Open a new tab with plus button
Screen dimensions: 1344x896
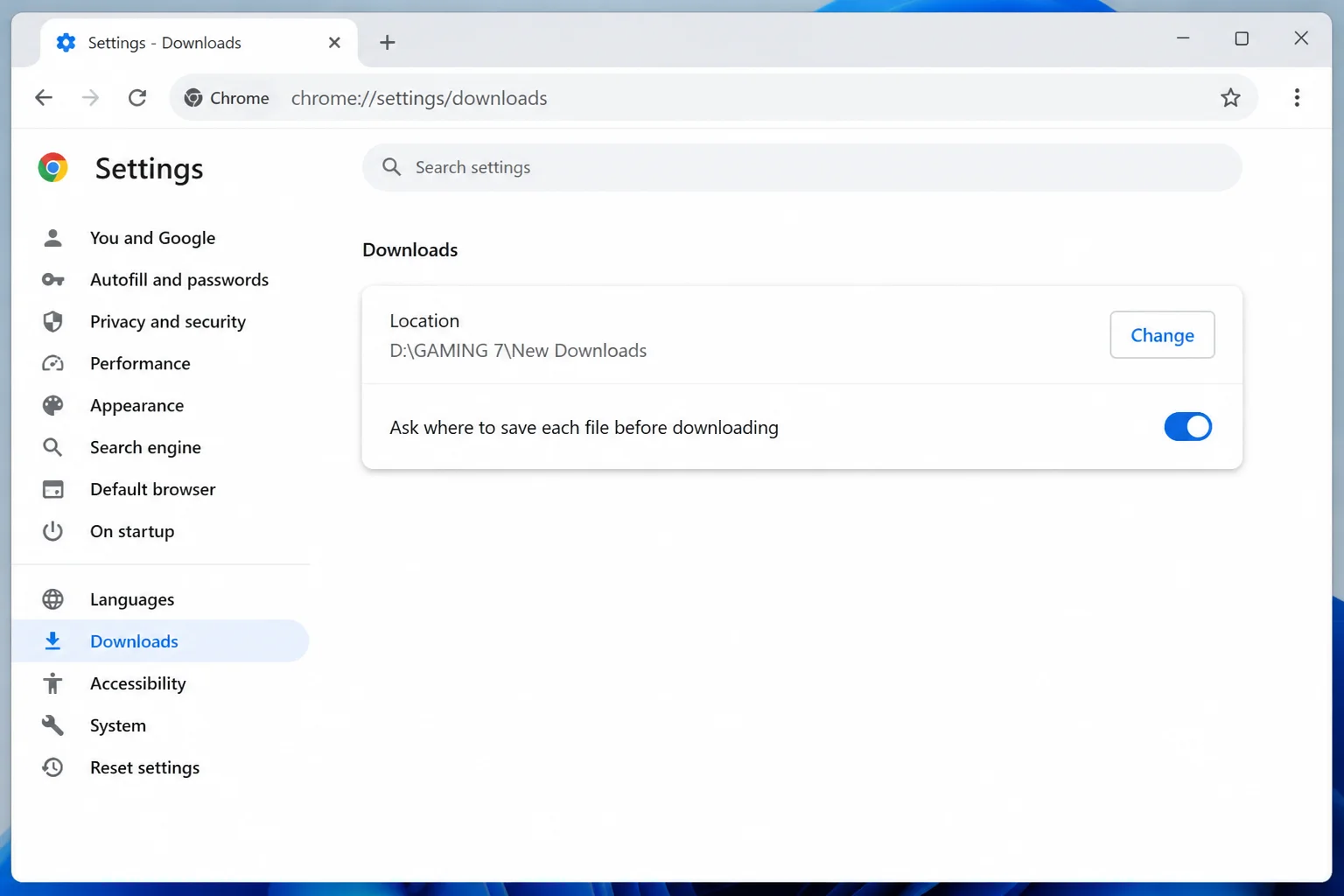387,42
